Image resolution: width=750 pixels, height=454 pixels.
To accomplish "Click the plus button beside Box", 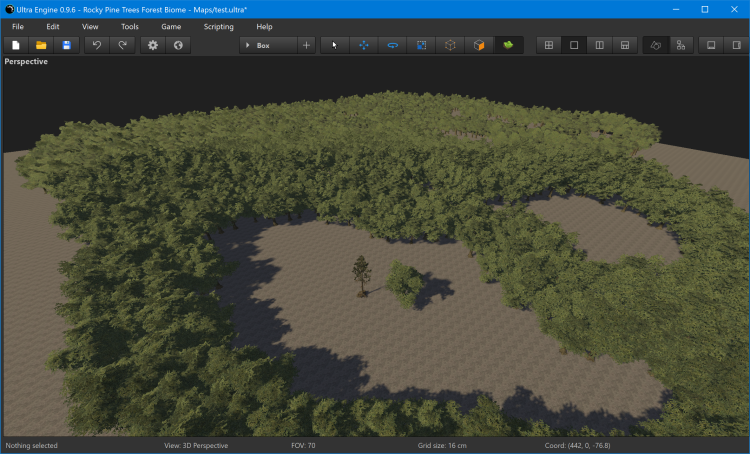I will (x=306, y=45).
